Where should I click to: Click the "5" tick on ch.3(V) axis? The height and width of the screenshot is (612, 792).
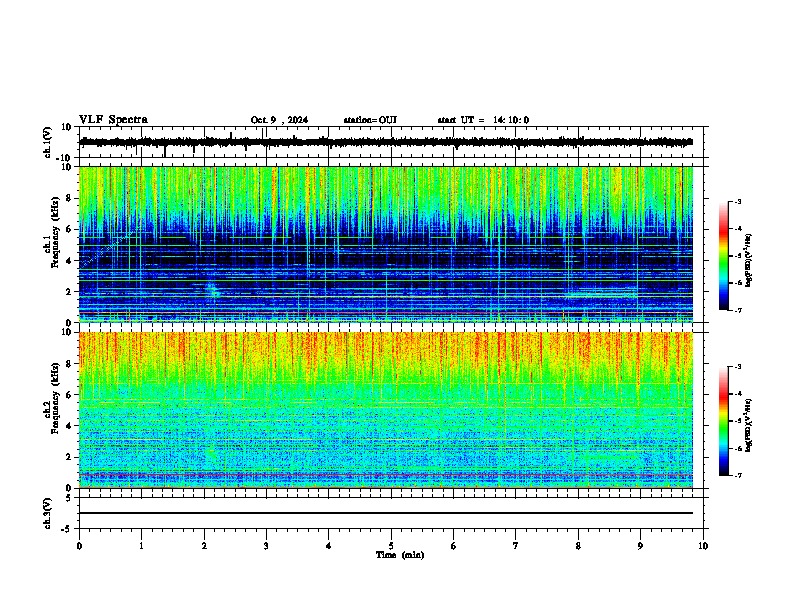[69, 498]
